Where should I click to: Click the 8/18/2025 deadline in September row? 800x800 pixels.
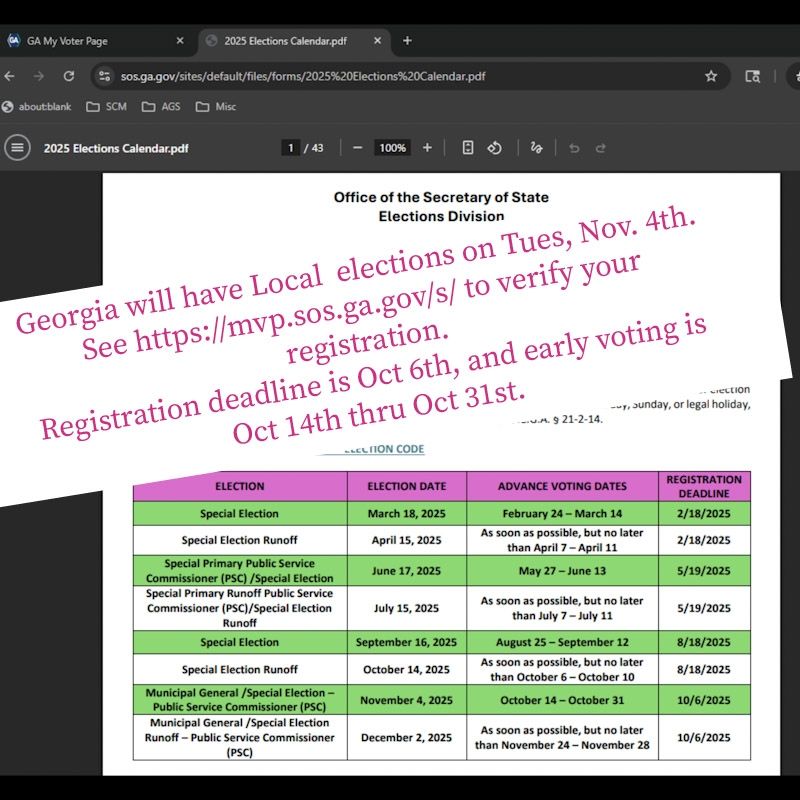click(704, 642)
